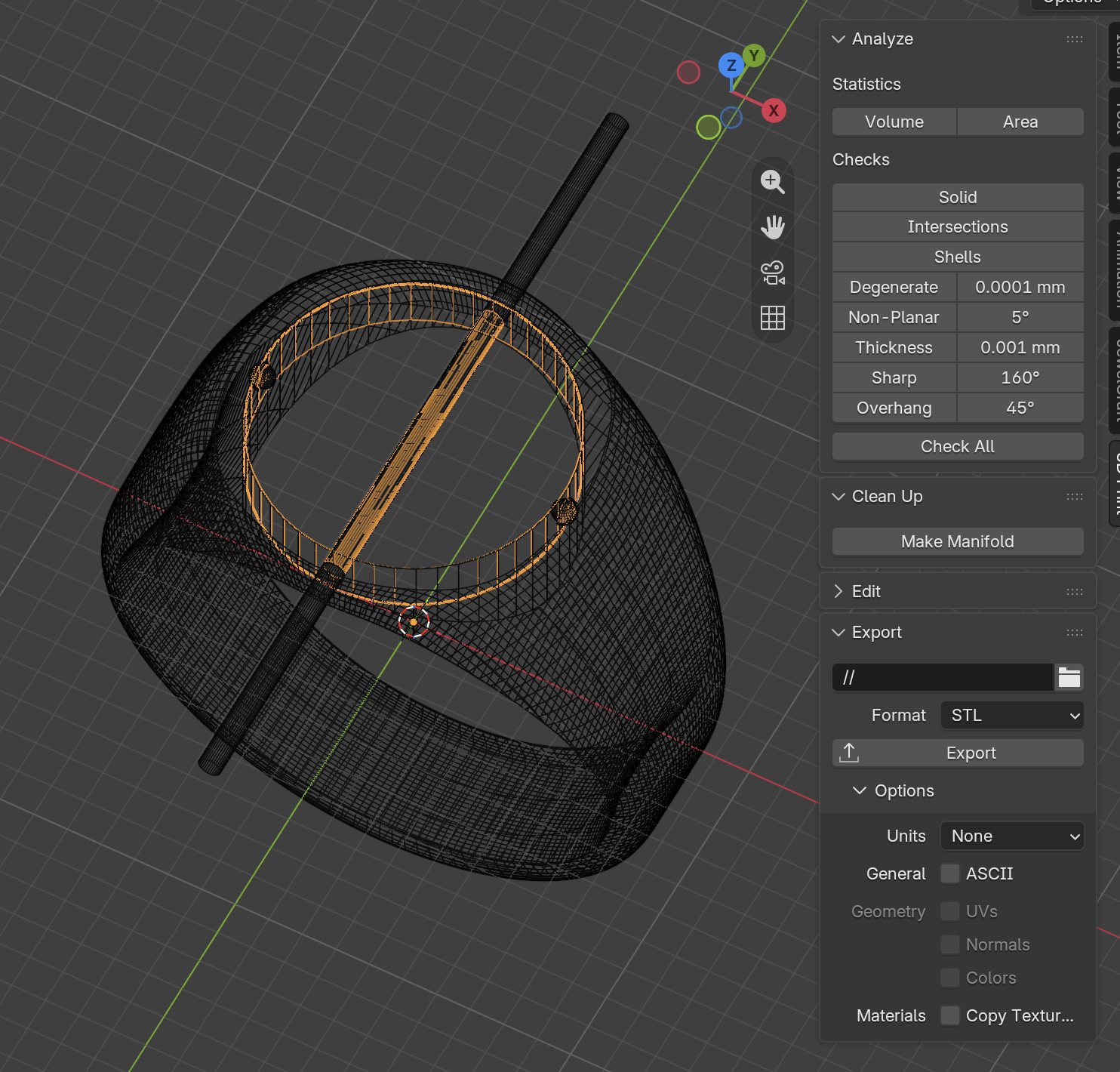The height and width of the screenshot is (1072, 1120).
Task: Open the export folder browser icon
Action: (1069, 677)
